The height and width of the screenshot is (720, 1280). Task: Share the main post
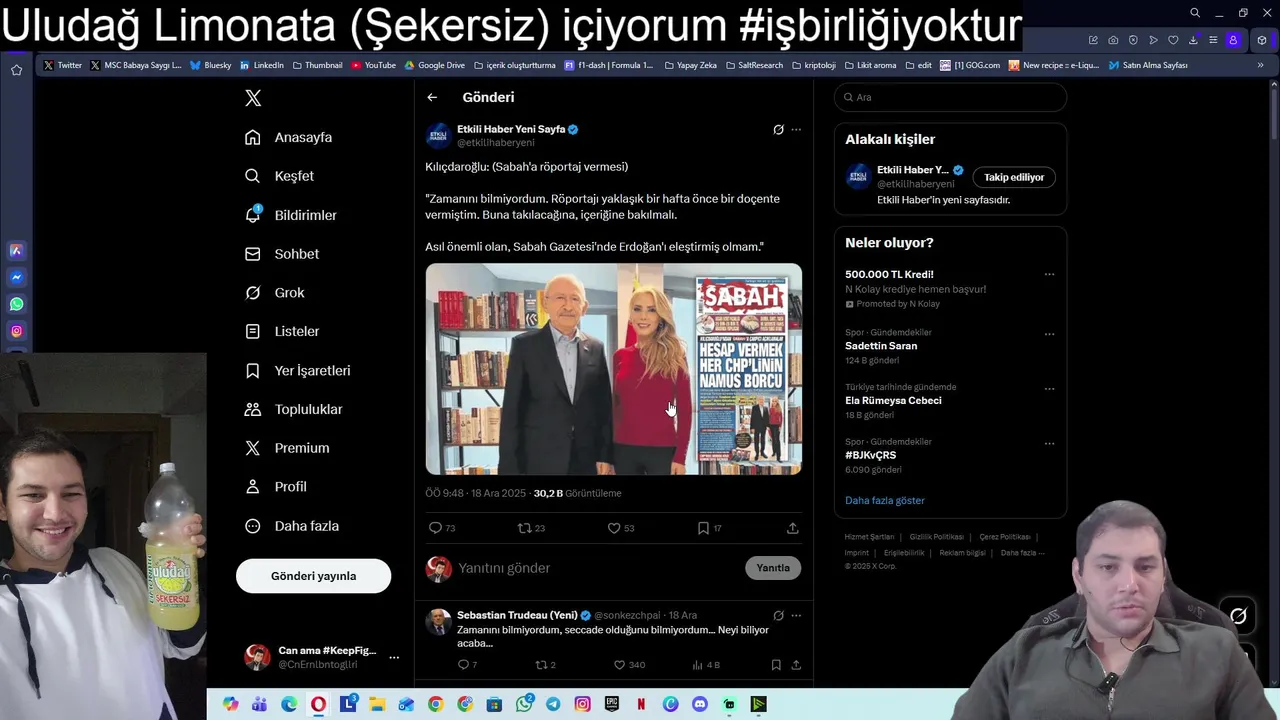(792, 528)
